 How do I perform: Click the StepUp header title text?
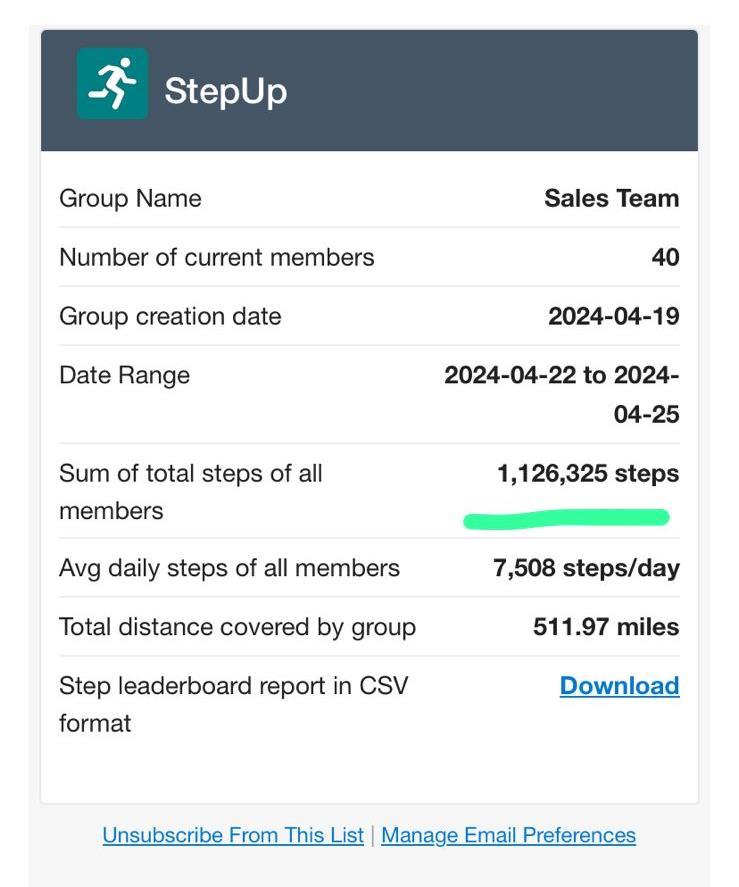point(225,91)
